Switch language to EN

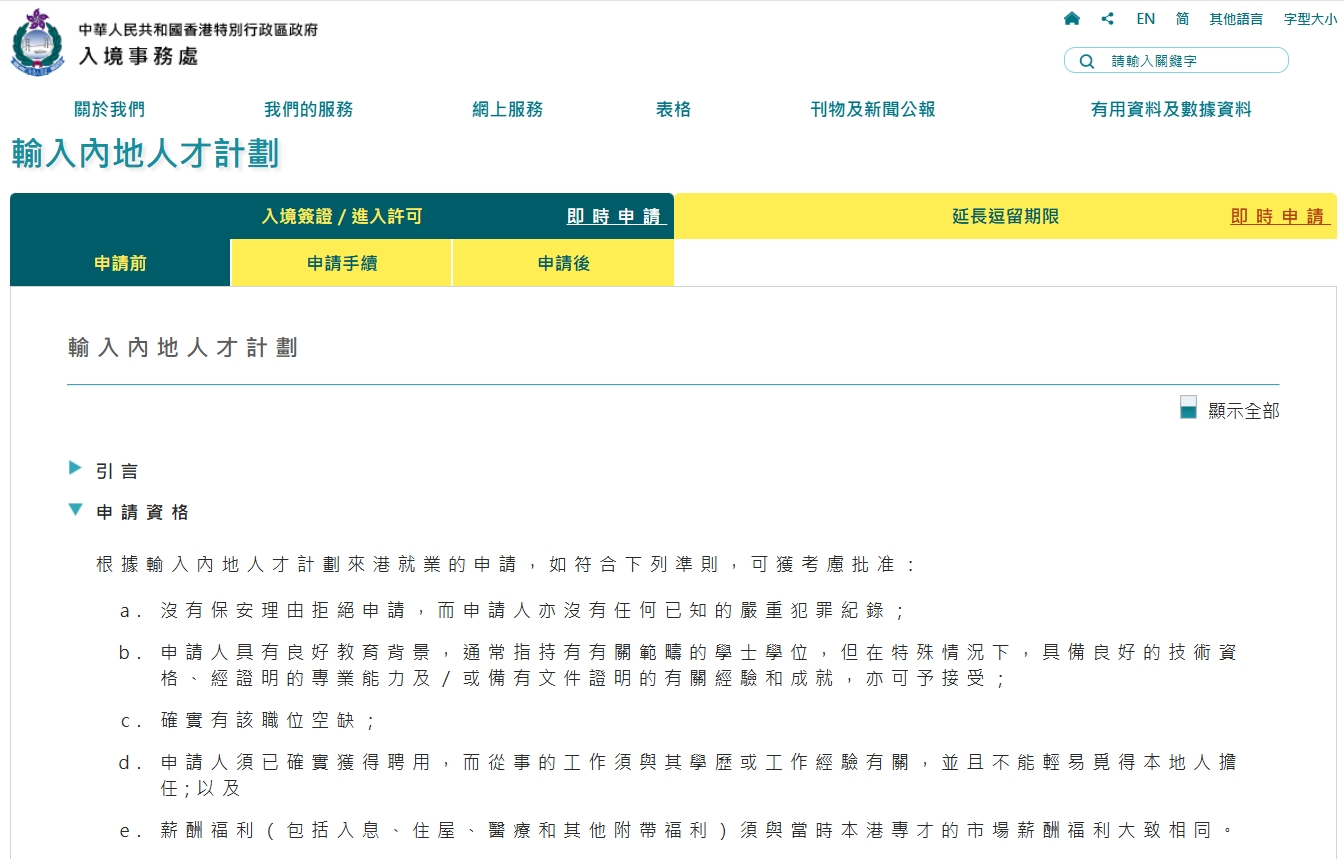click(1145, 18)
